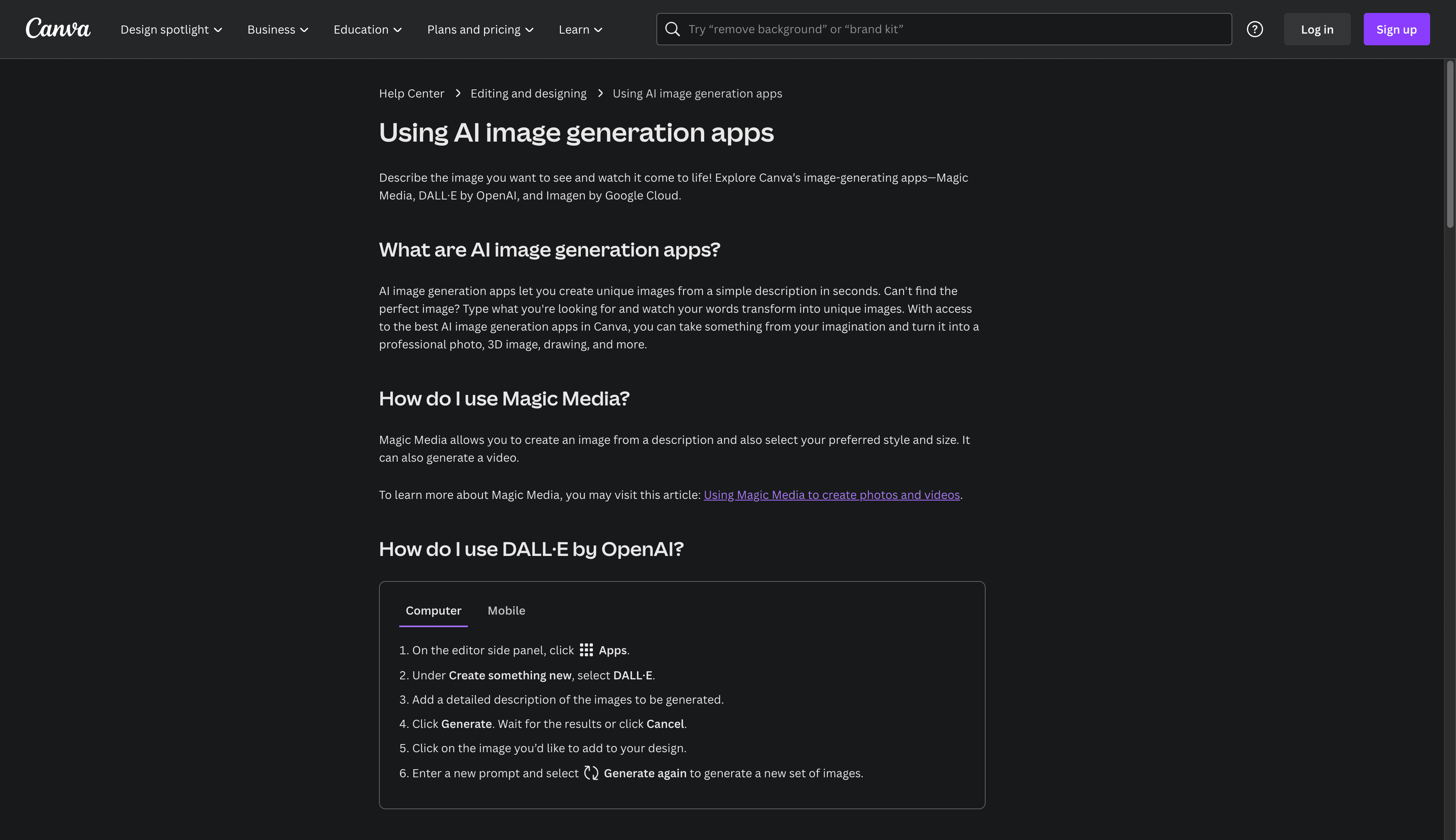Click the Log in button
Screen dimensions: 1456x840
[1317, 29]
